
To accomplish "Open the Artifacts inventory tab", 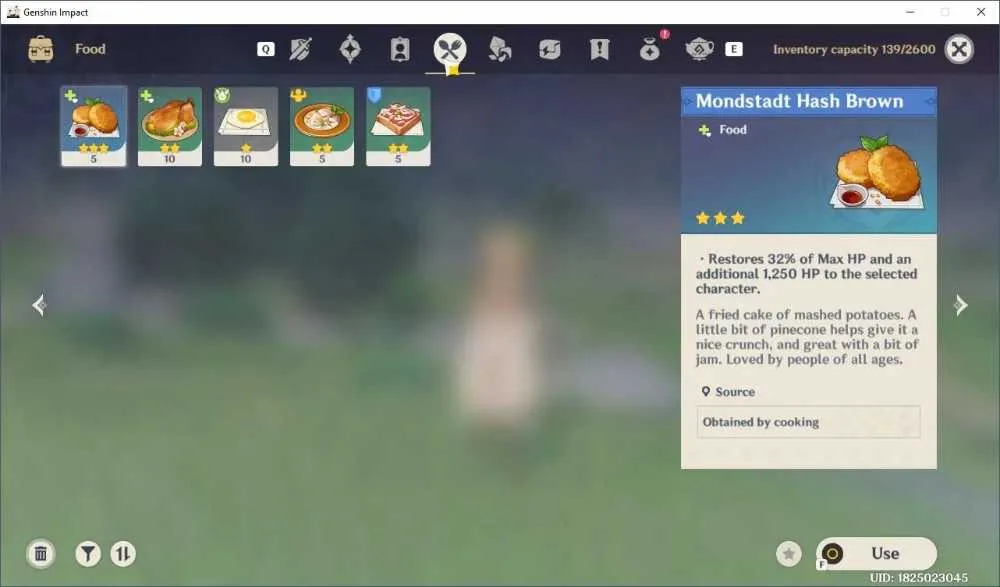I will tap(350, 49).
